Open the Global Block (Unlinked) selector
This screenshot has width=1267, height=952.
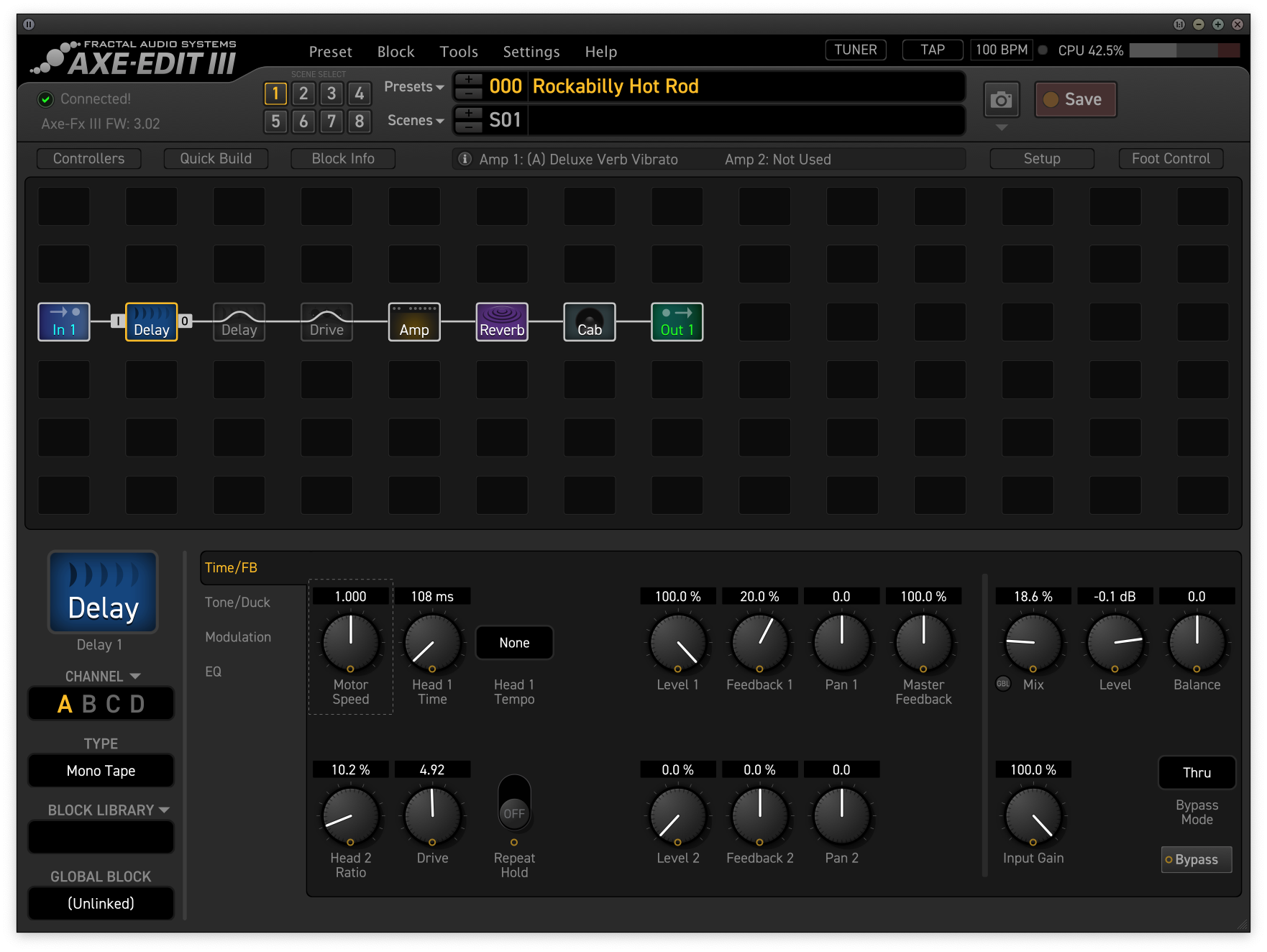pos(101,903)
